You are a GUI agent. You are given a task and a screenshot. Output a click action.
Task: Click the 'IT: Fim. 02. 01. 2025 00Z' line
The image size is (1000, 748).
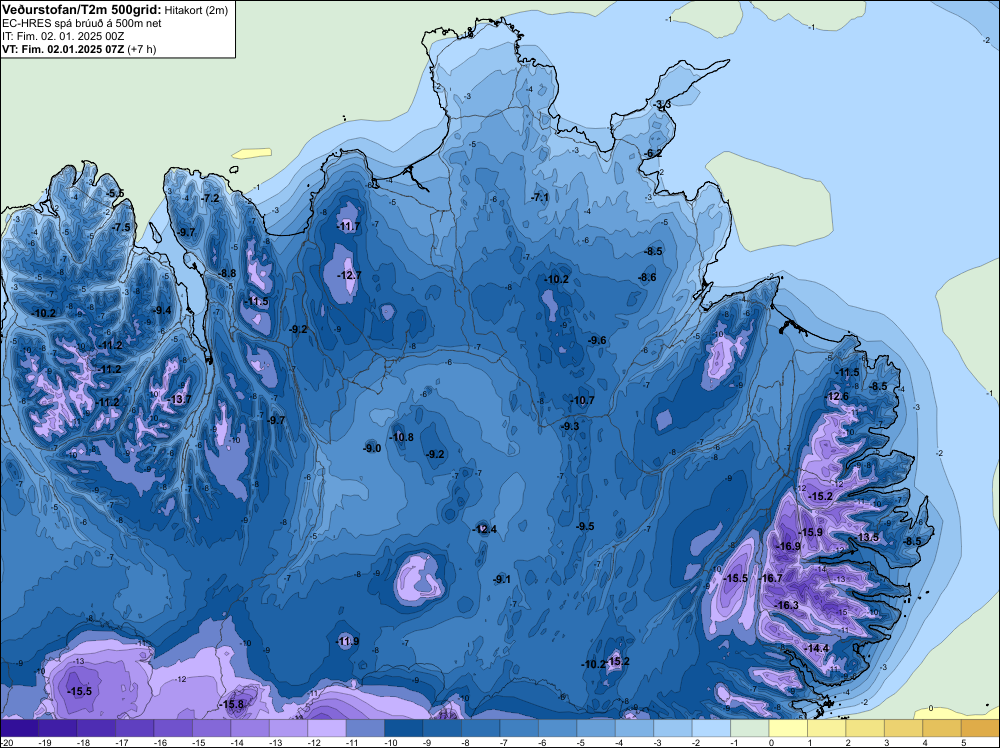(63, 36)
